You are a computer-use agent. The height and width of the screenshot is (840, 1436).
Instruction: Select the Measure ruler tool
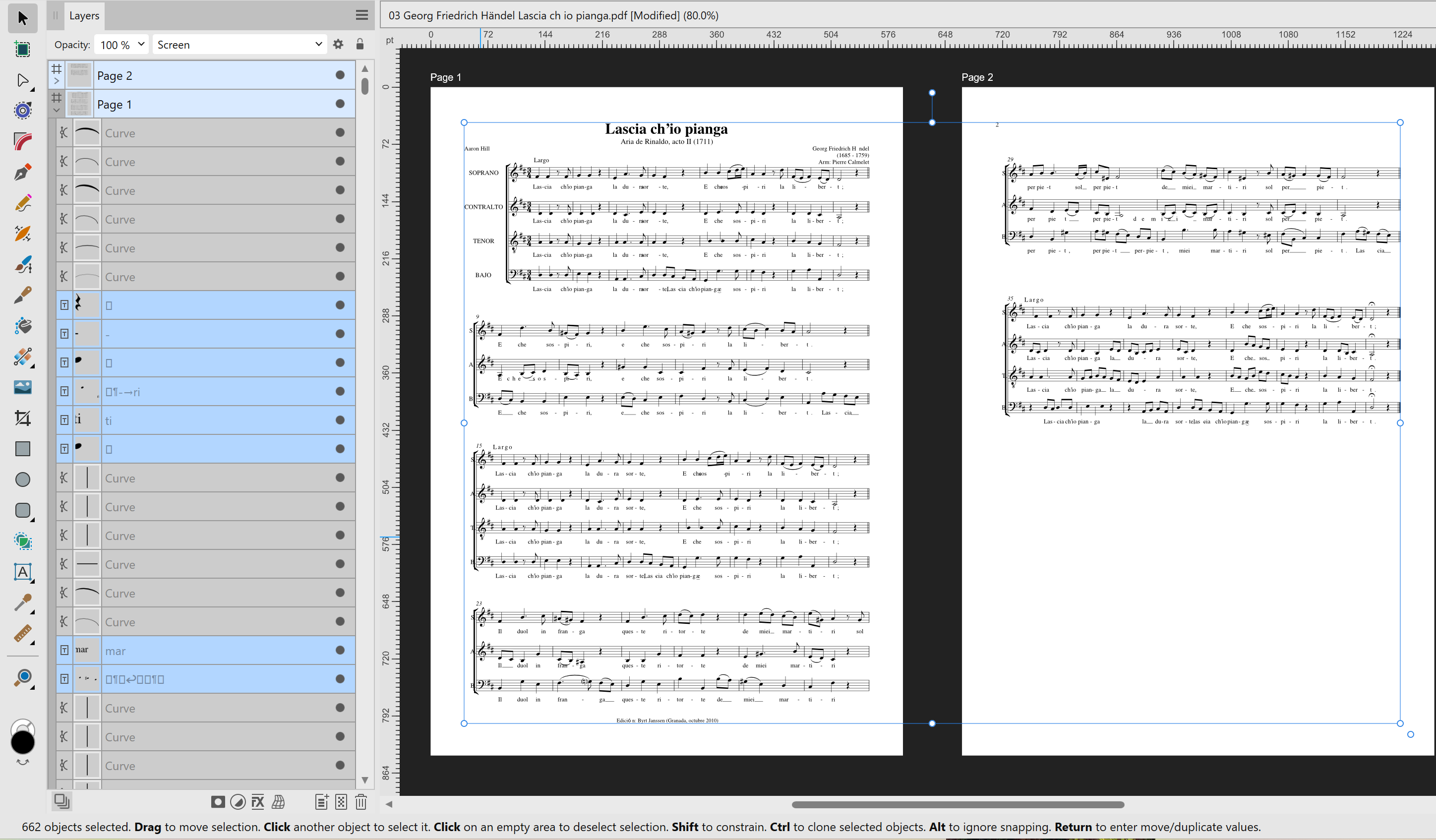22,633
